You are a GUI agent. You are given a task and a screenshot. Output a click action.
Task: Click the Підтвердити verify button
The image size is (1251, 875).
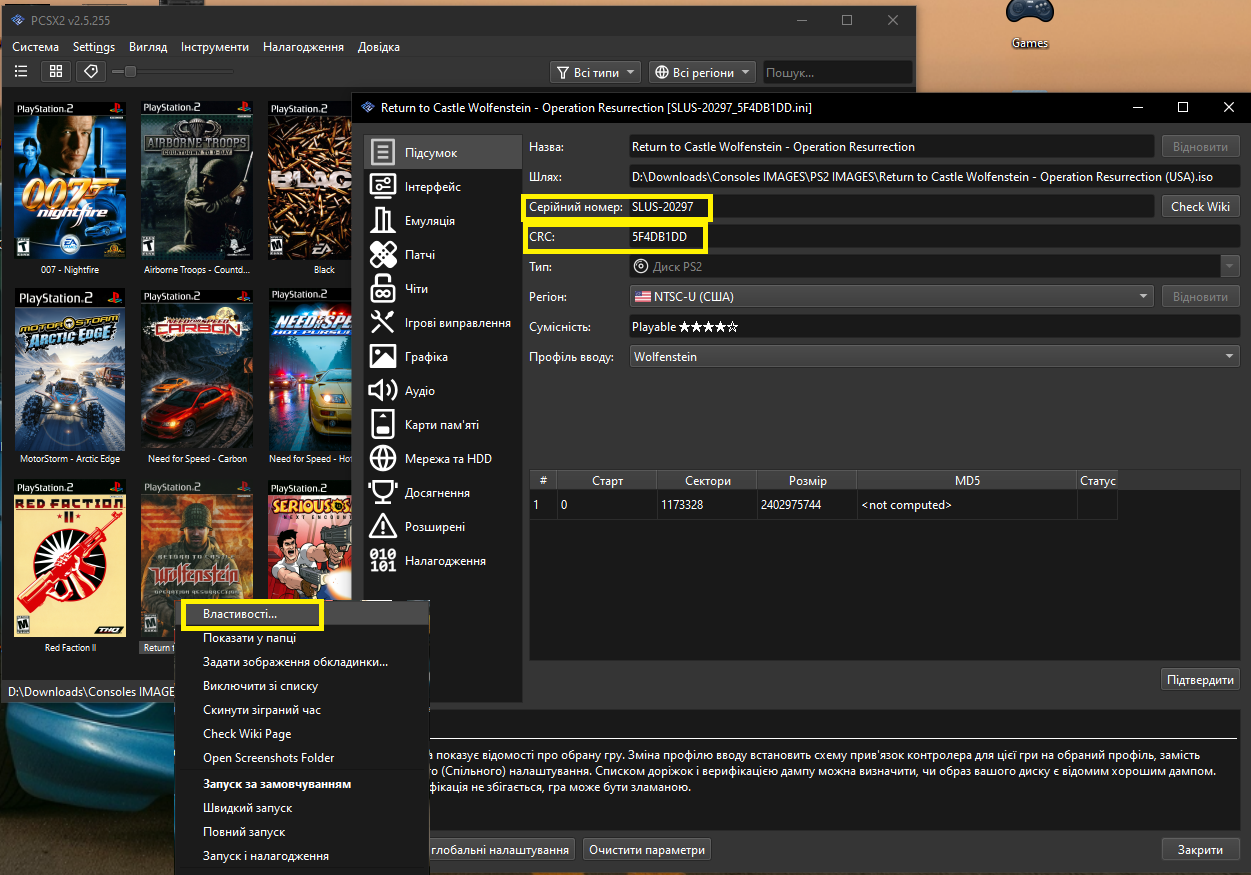[x=1200, y=680]
